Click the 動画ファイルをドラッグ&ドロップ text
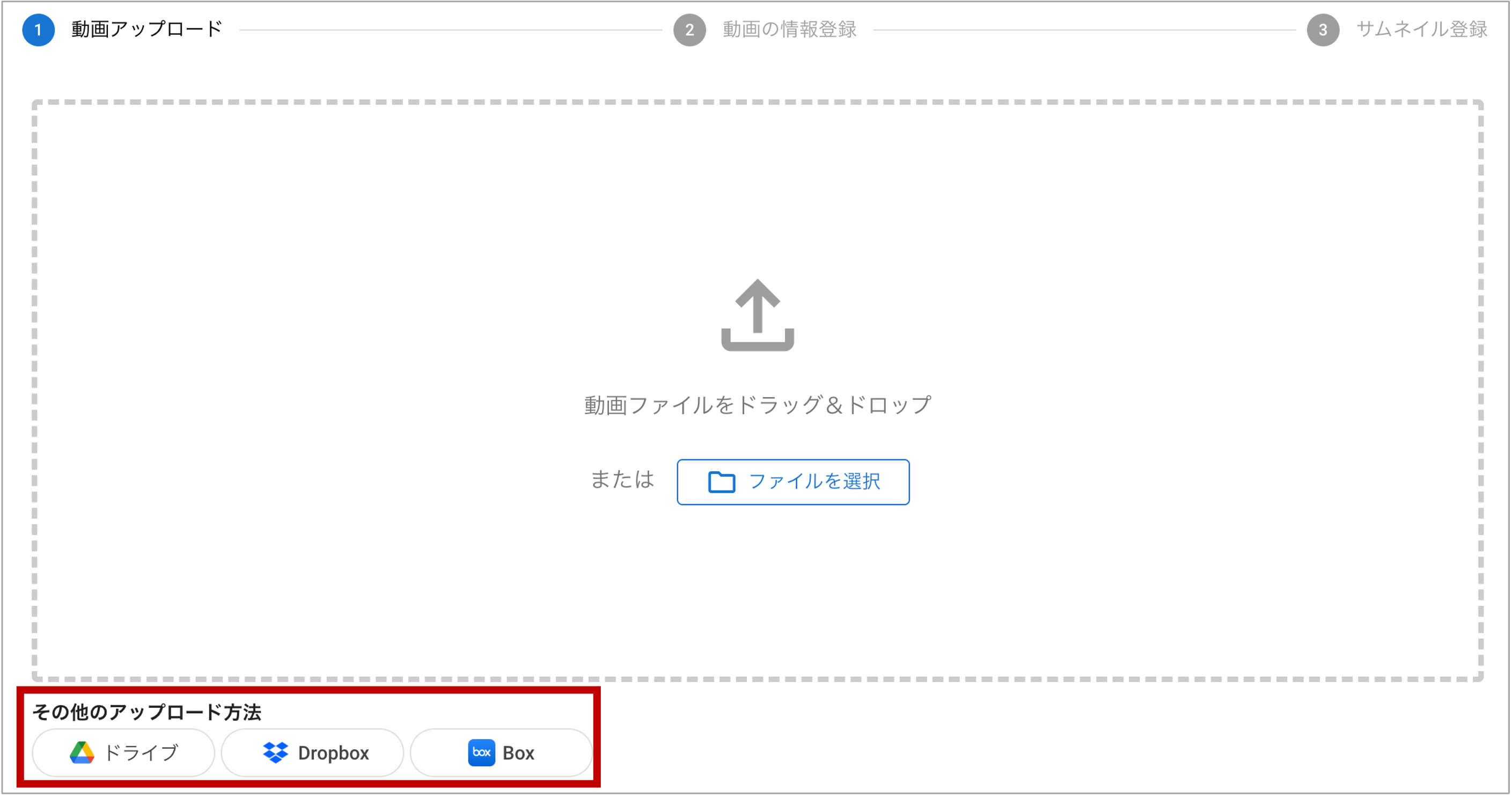Viewport: 1512px width, 797px height. pyautogui.click(x=757, y=405)
